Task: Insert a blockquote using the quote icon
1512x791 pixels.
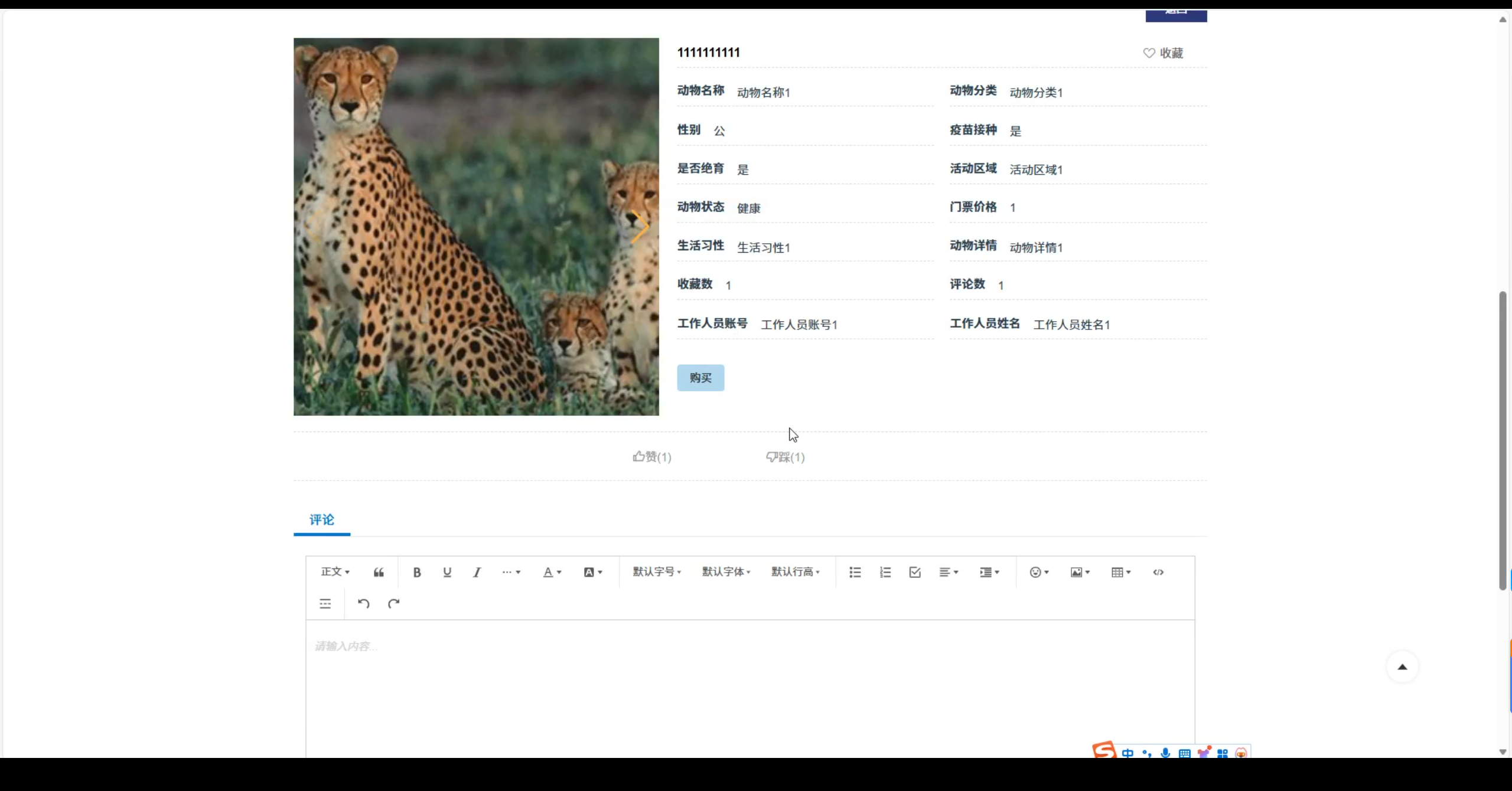Action: (x=379, y=572)
